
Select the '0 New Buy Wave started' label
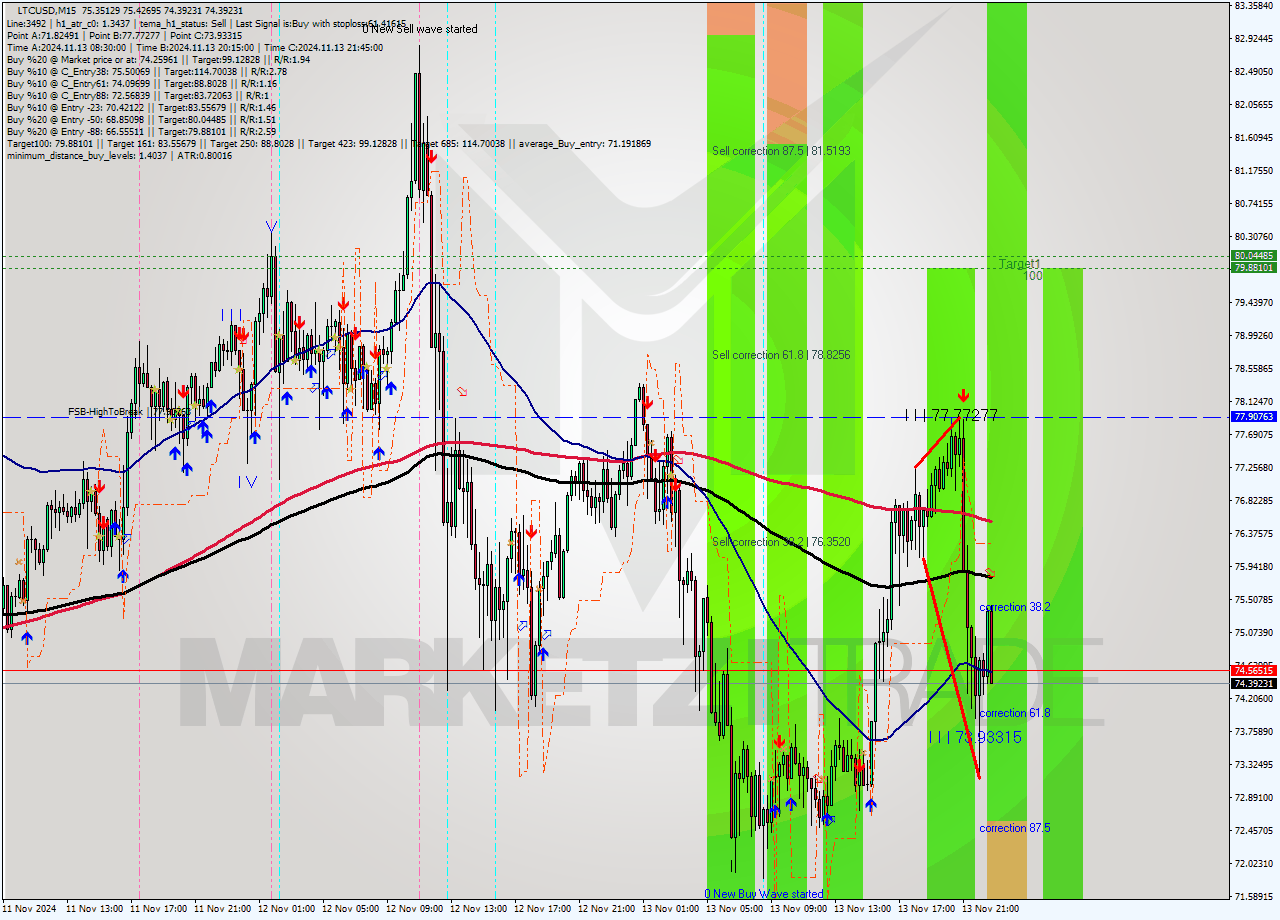tap(764, 894)
